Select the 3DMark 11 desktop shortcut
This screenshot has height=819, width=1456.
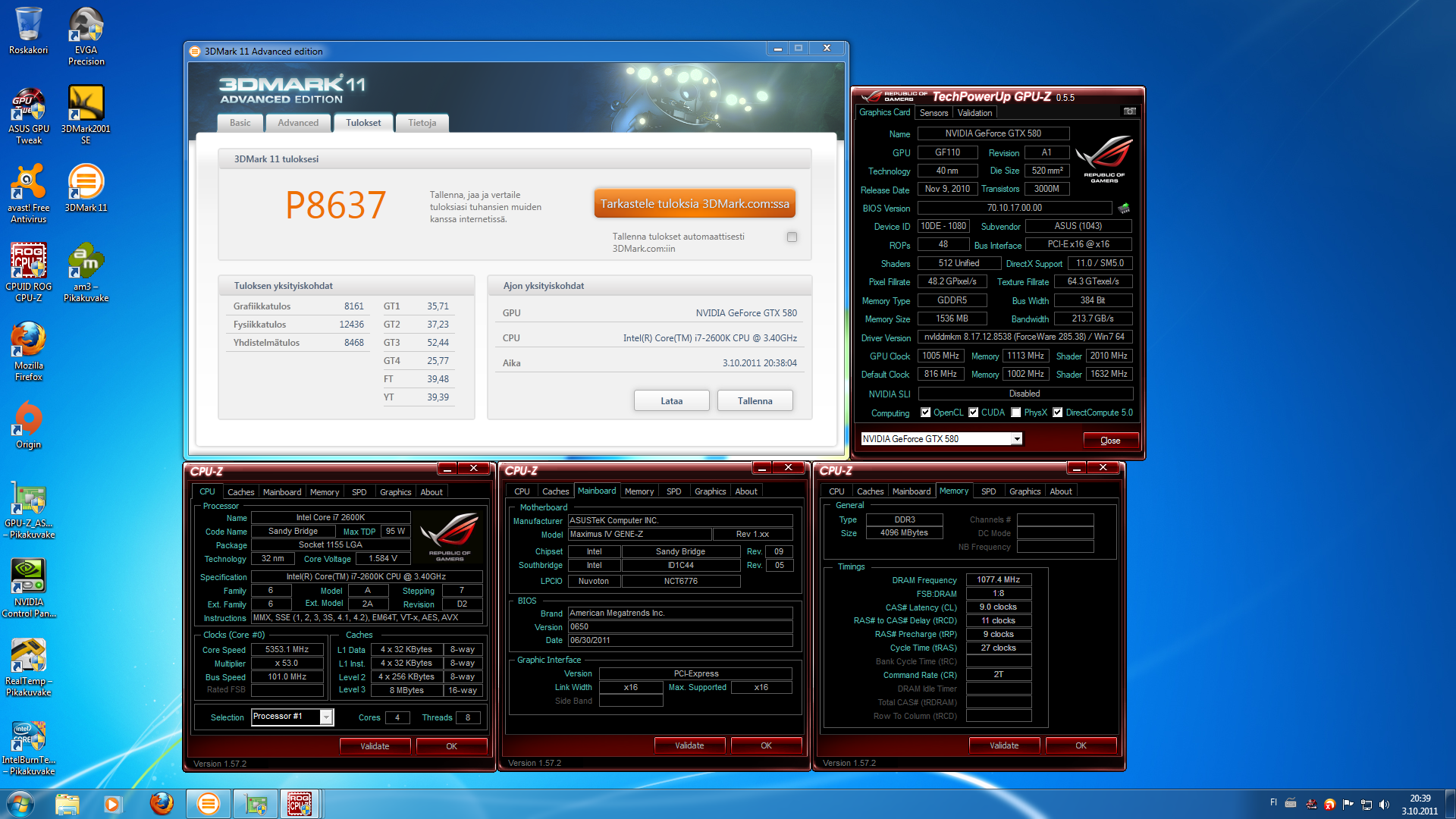86,188
